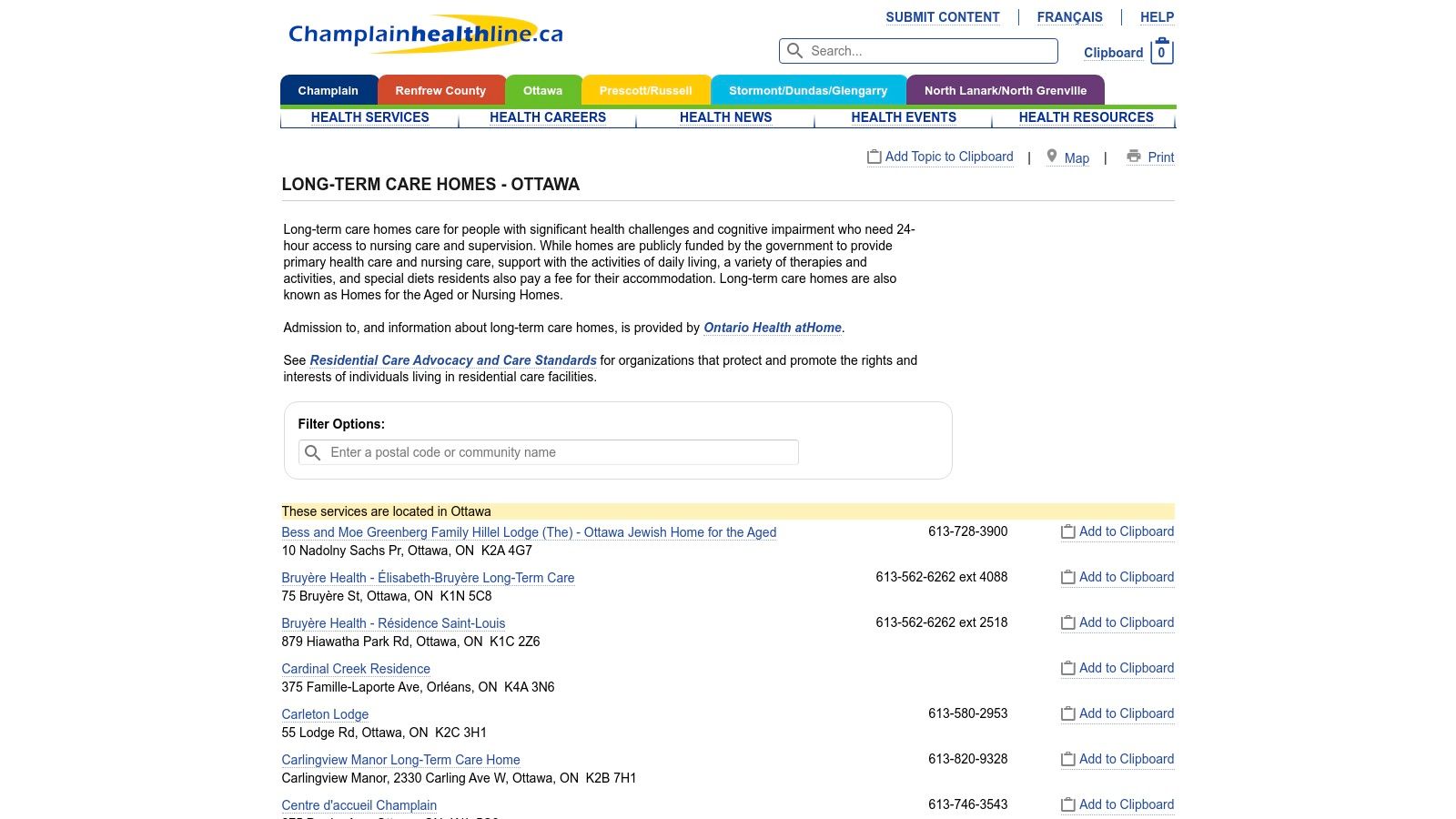Open the Health Events menu

coord(904,117)
